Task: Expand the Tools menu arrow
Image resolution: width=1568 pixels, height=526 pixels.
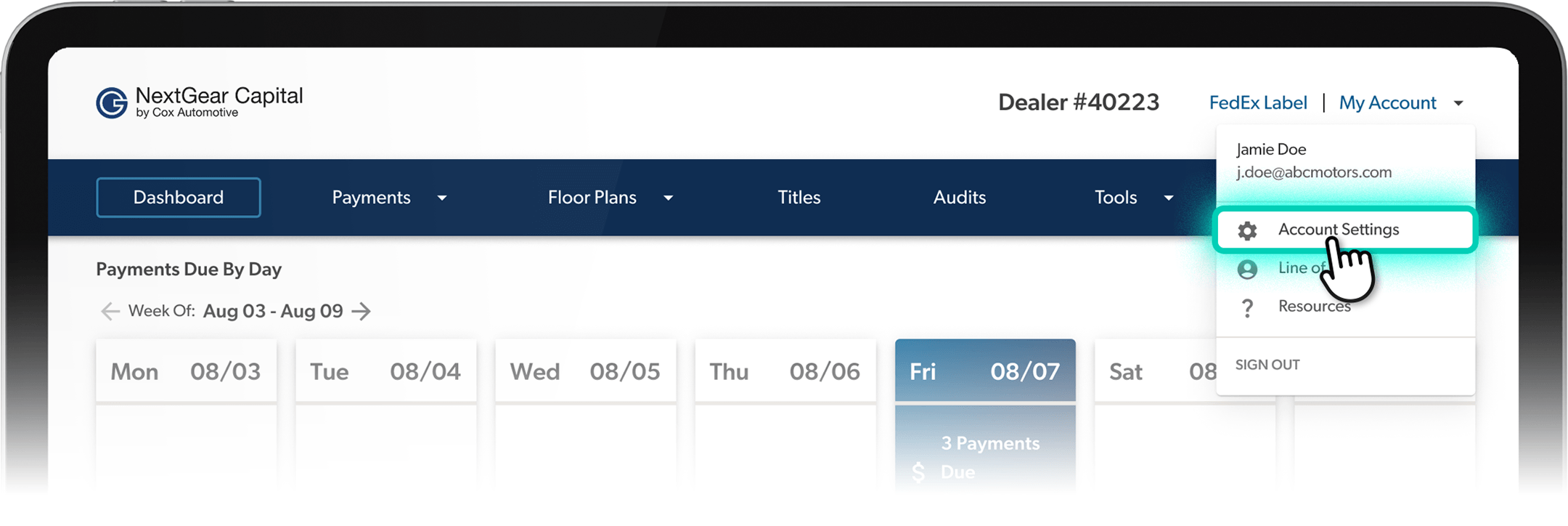Action: (x=1169, y=198)
